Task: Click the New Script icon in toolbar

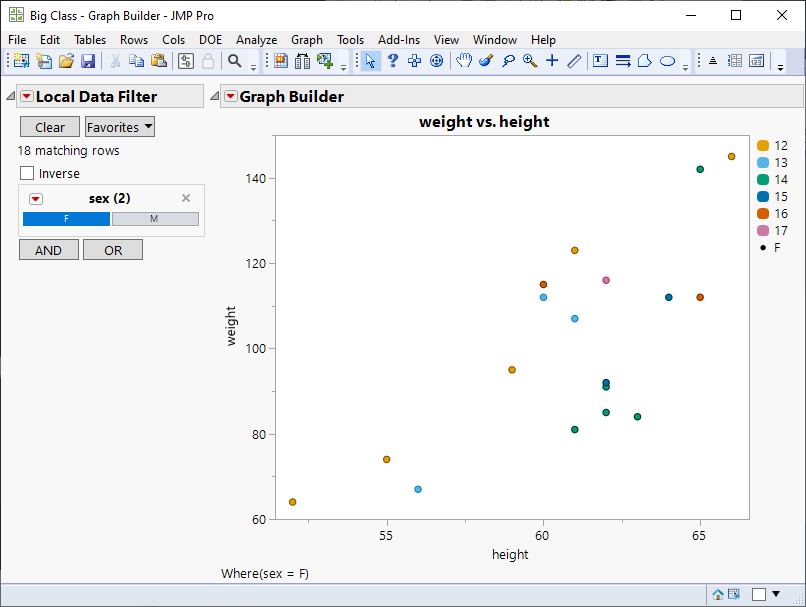Action: (44, 61)
